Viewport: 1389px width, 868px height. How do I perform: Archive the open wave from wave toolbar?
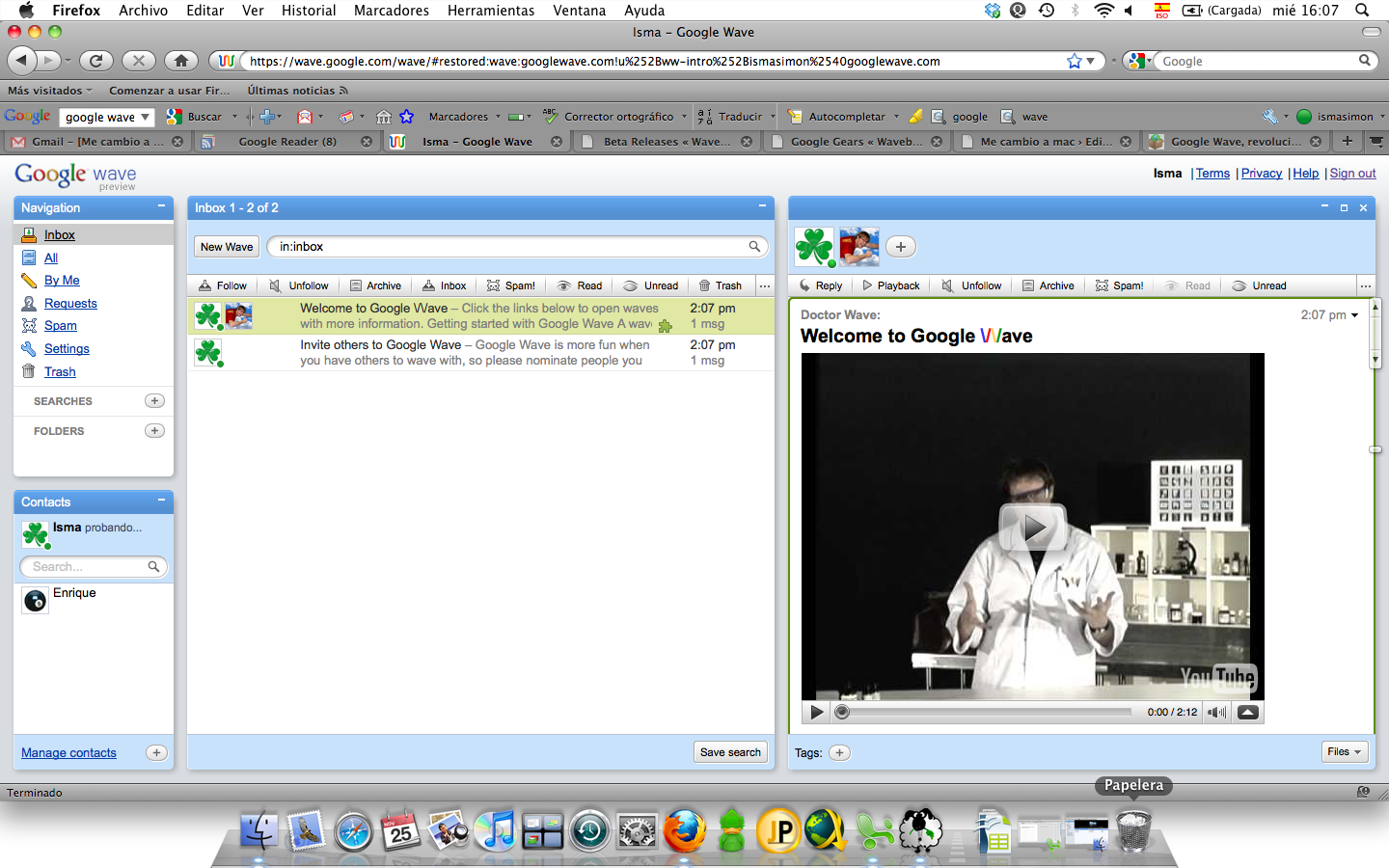(x=1049, y=285)
